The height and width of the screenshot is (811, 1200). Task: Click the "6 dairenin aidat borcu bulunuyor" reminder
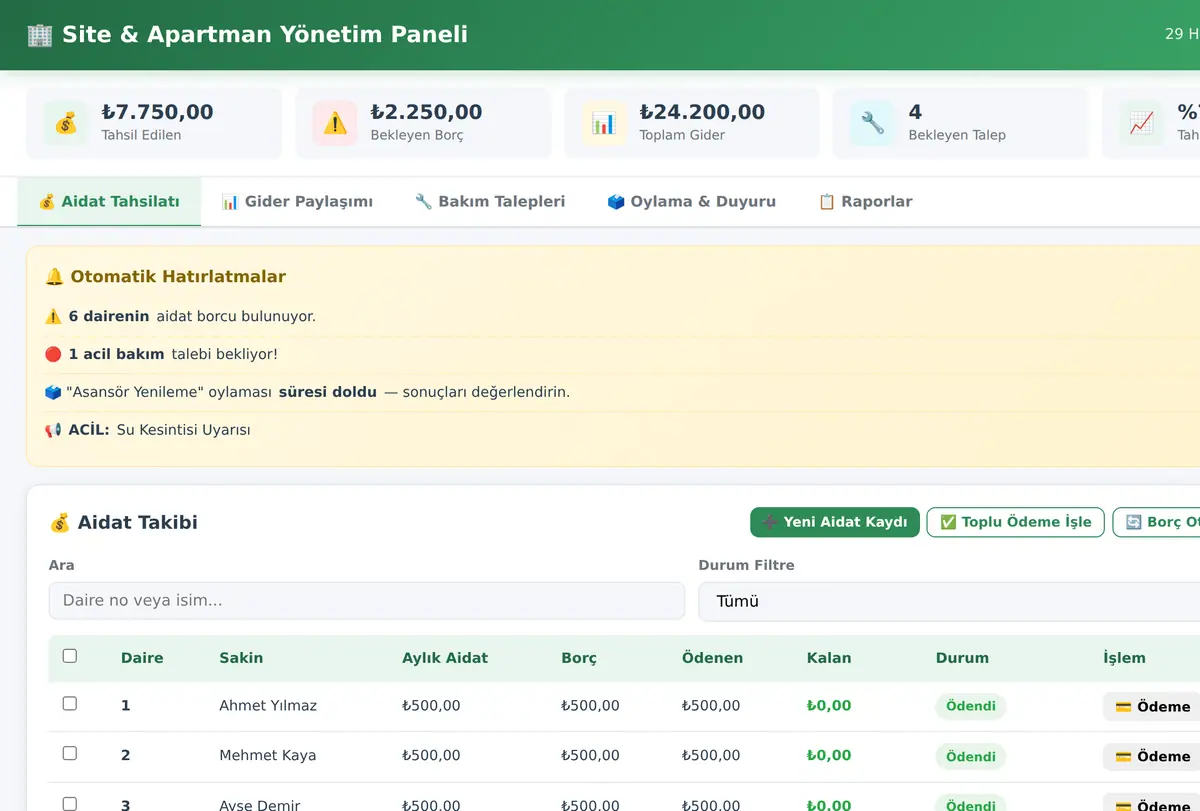180,316
